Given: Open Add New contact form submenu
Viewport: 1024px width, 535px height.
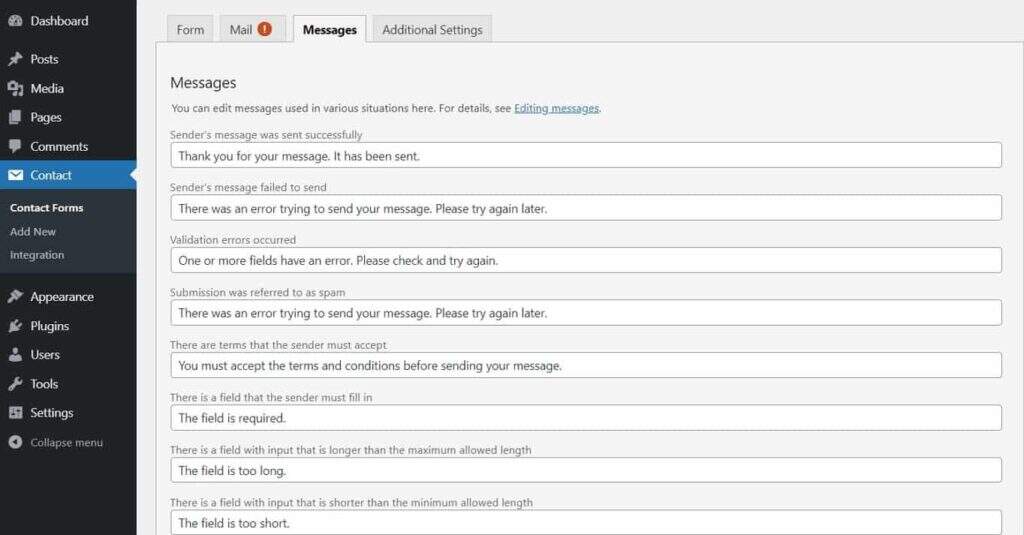Looking at the screenshot, I should [33, 231].
